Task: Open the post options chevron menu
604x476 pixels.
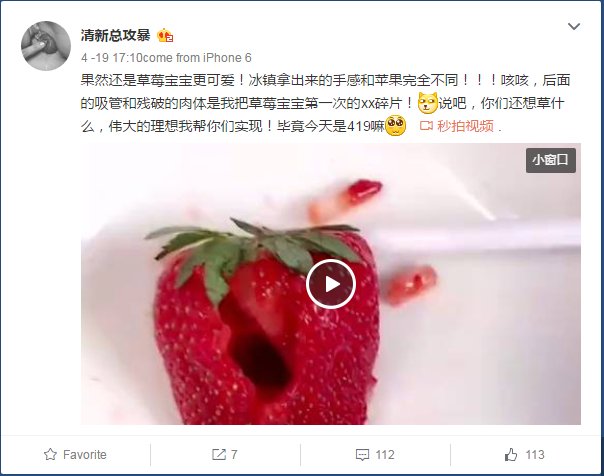Action: (x=574, y=27)
